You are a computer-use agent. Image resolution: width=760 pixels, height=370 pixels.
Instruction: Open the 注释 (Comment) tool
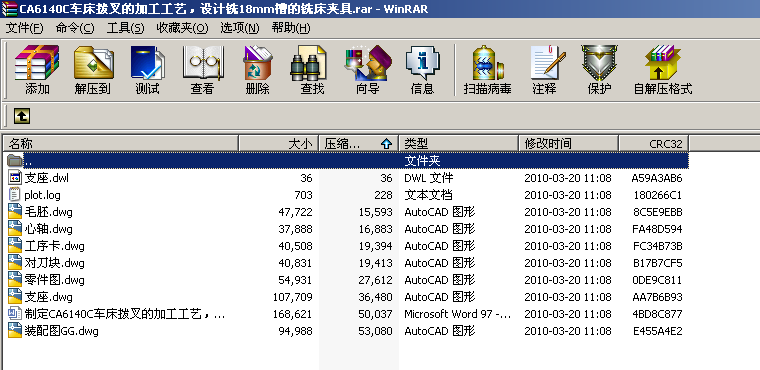point(547,63)
